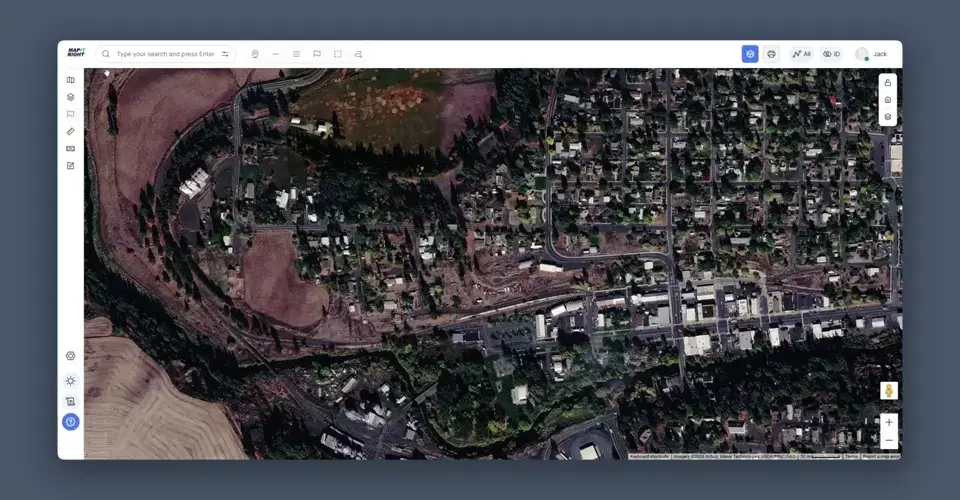Screen dimensions: 960x500
Task: Open the map Terms link
Action: (852, 457)
